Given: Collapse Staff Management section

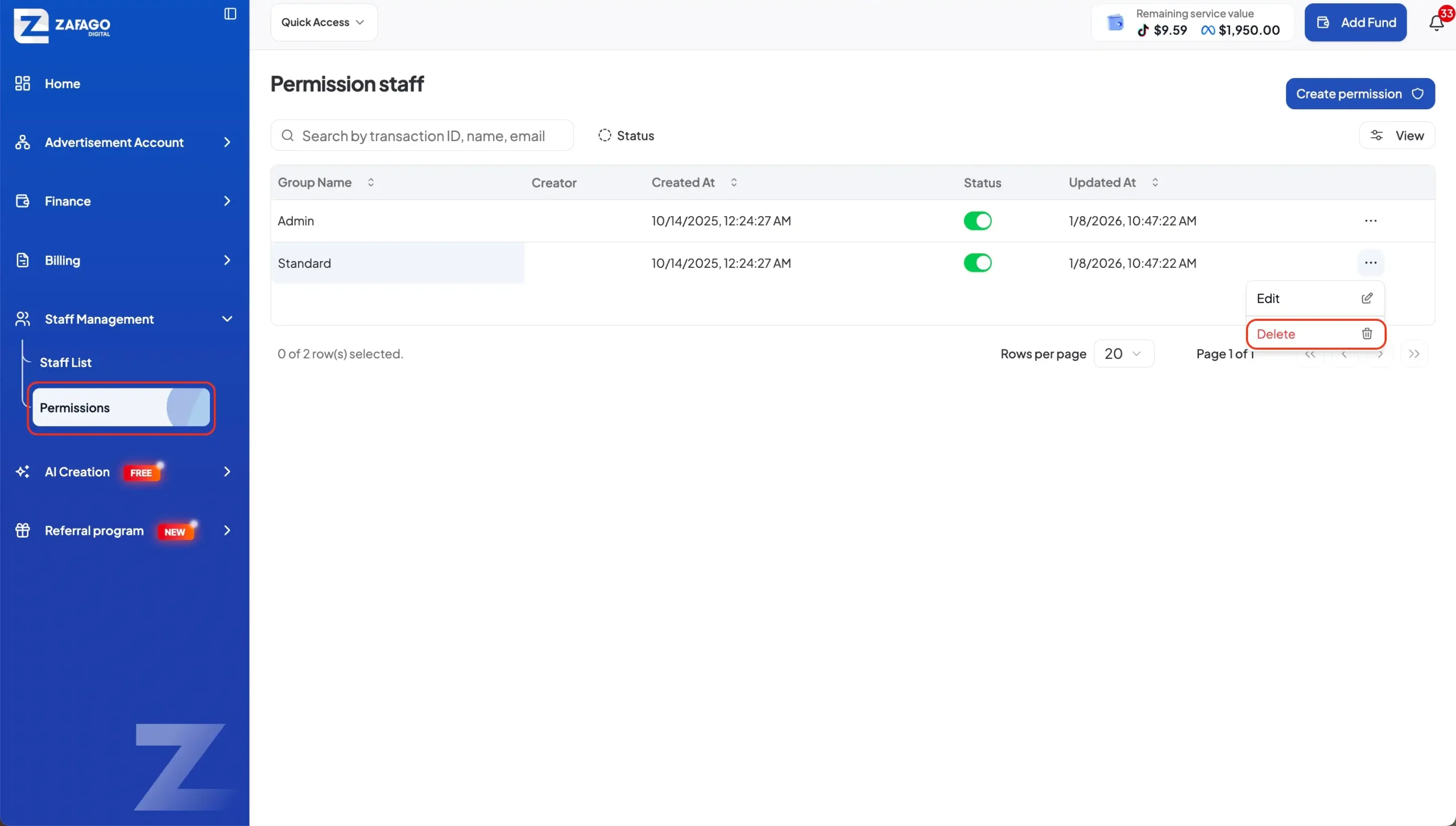Looking at the screenshot, I should coord(124,319).
